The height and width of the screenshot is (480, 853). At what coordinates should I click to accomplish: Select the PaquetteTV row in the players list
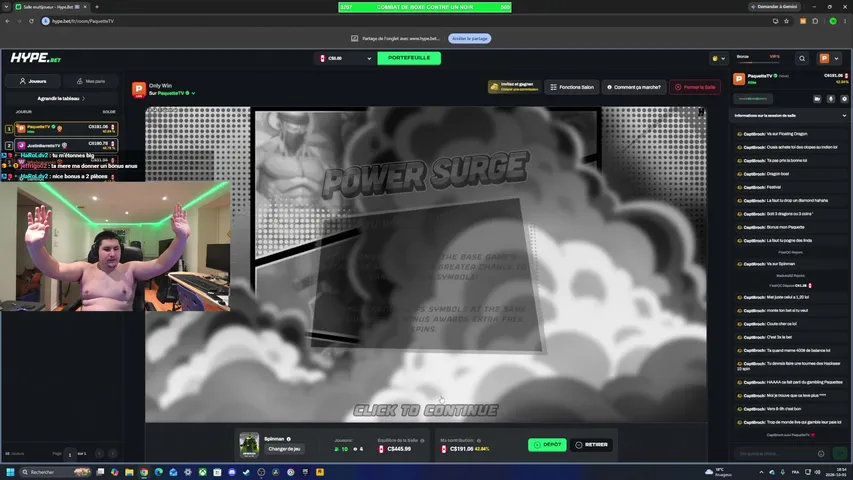click(x=66, y=128)
